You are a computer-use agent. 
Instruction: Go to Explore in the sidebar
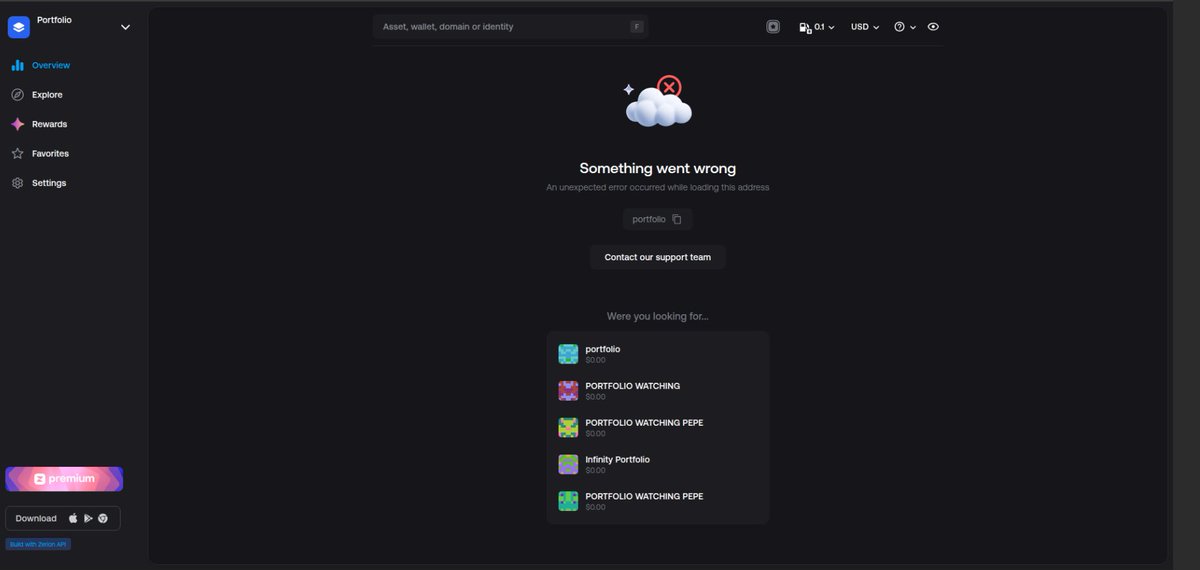coord(37,95)
